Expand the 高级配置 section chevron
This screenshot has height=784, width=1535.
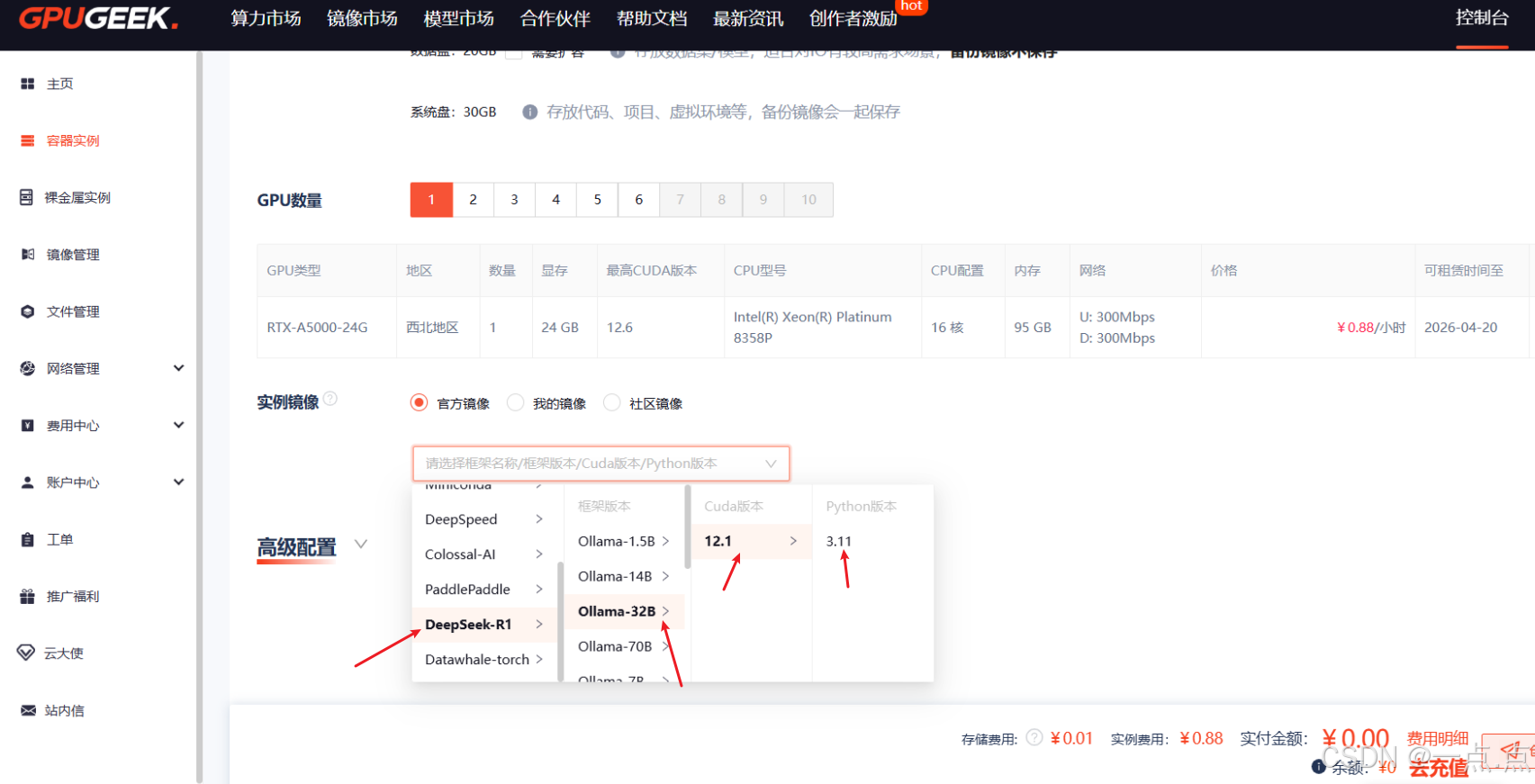point(361,544)
